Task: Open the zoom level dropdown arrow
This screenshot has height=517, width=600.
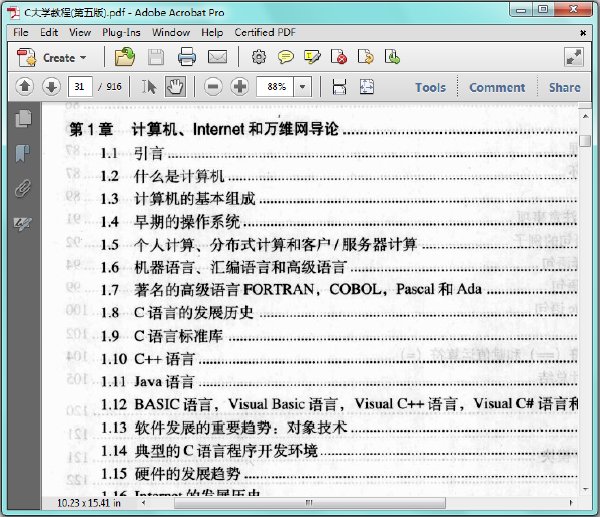Action: coord(303,87)
